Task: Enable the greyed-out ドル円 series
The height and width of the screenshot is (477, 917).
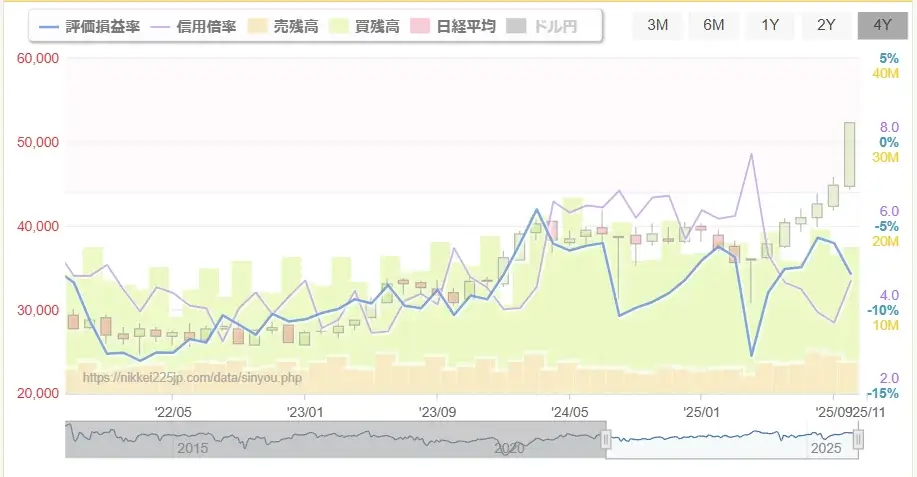Action: (x=547, y=26)
